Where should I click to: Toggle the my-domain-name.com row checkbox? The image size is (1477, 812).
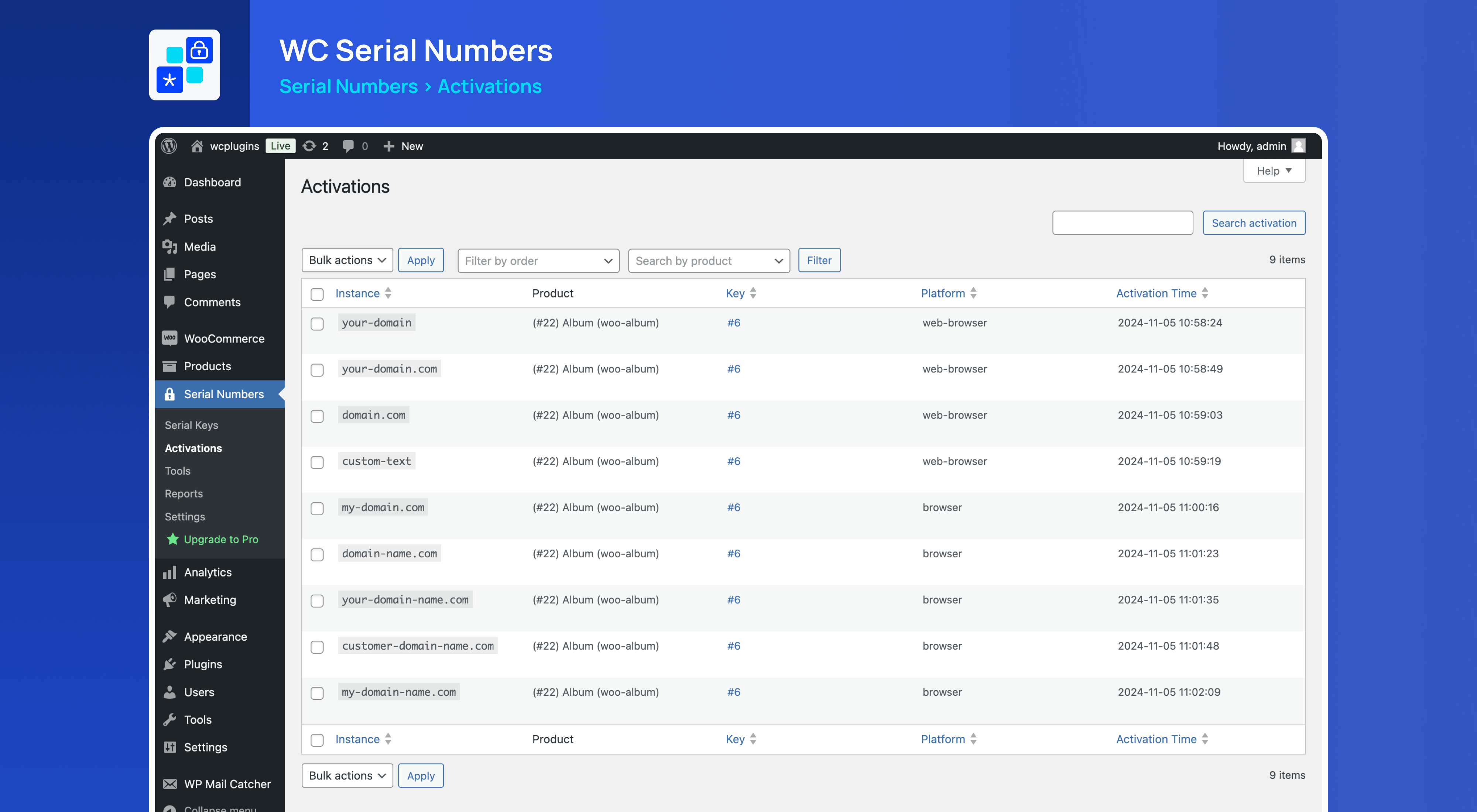tap(317, 694)
